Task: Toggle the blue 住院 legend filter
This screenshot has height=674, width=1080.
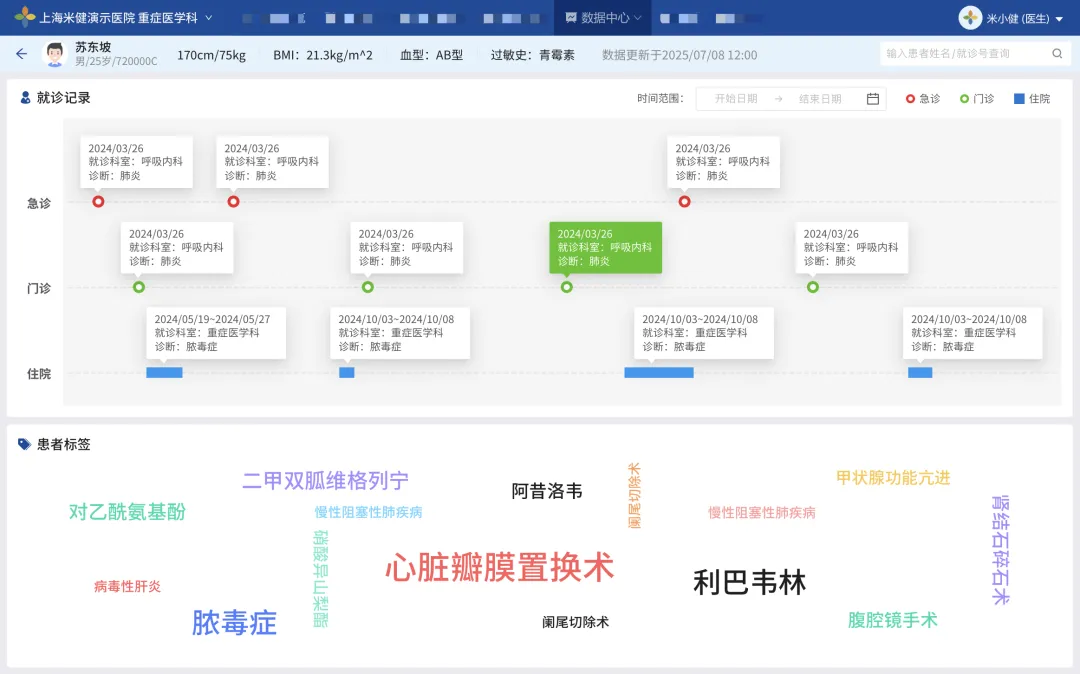Action: [x=1028, y=99]
